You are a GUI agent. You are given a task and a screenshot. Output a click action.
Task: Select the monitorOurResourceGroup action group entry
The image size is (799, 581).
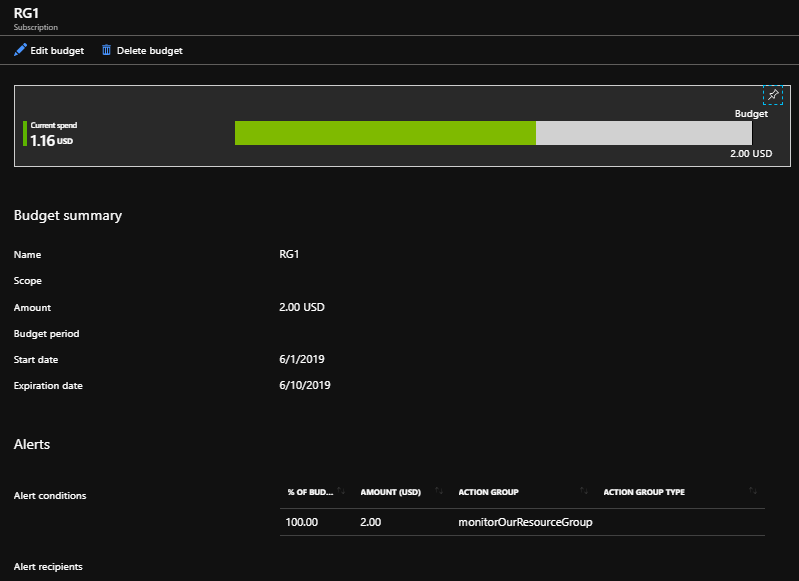(525, 522)
